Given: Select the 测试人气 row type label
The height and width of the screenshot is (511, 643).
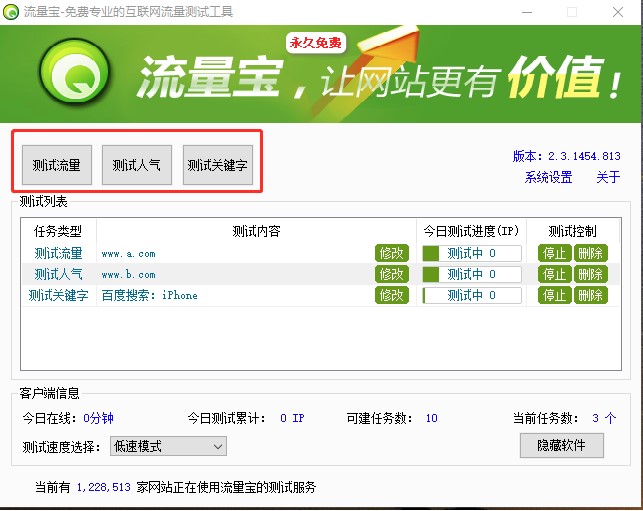Looking at the screenshot, I should (x=58, y=274).
